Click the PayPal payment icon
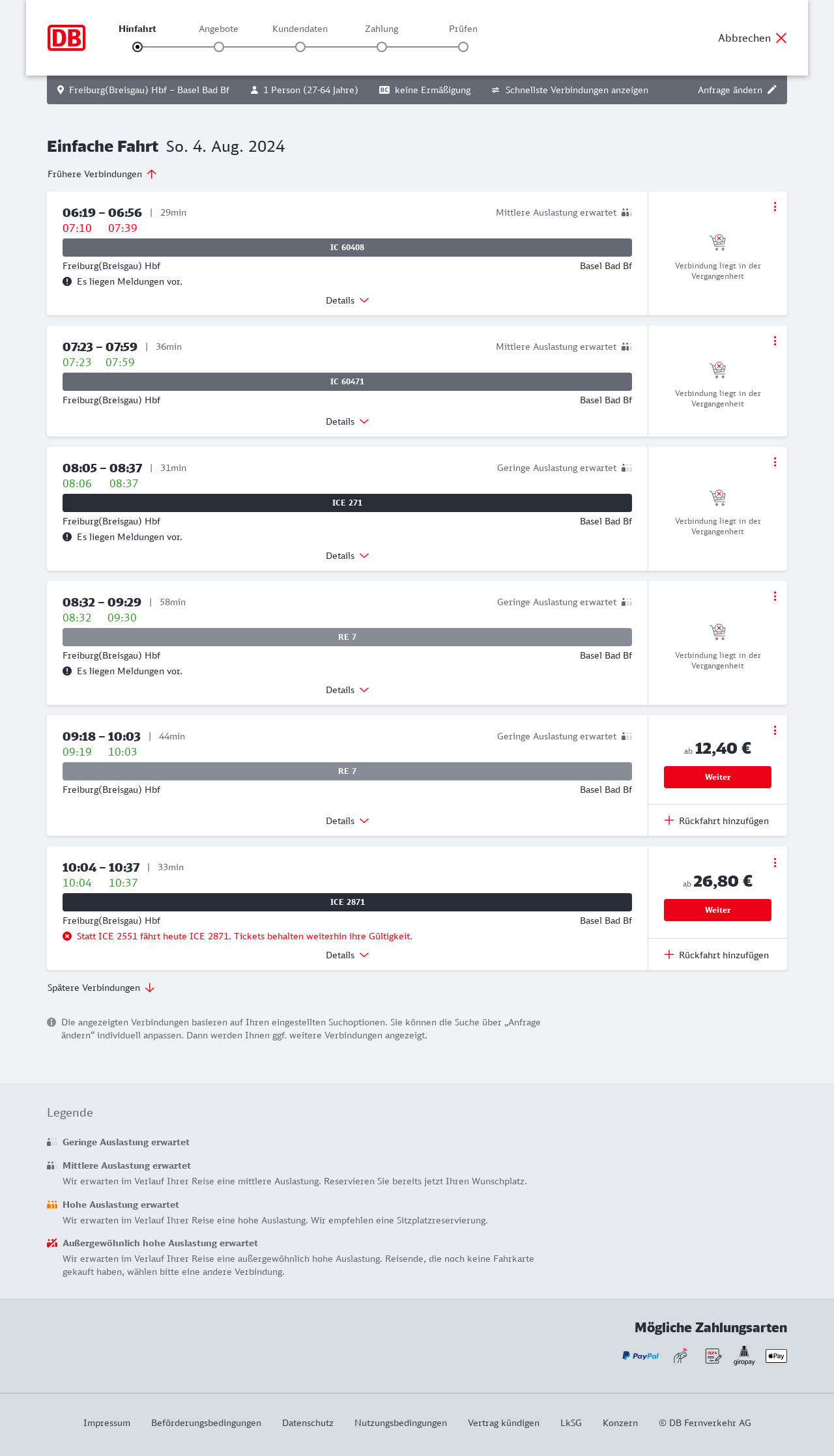Viewport: 834px width, 1456px height. click(x=640, y=1356)
